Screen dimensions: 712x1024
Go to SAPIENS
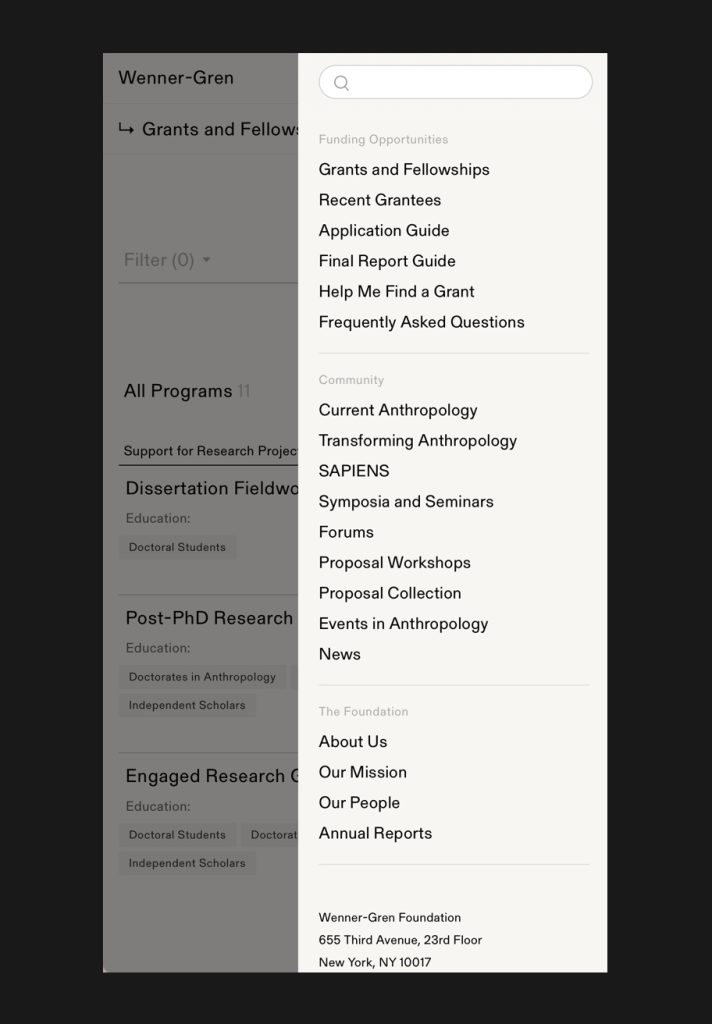coord(354,471)
